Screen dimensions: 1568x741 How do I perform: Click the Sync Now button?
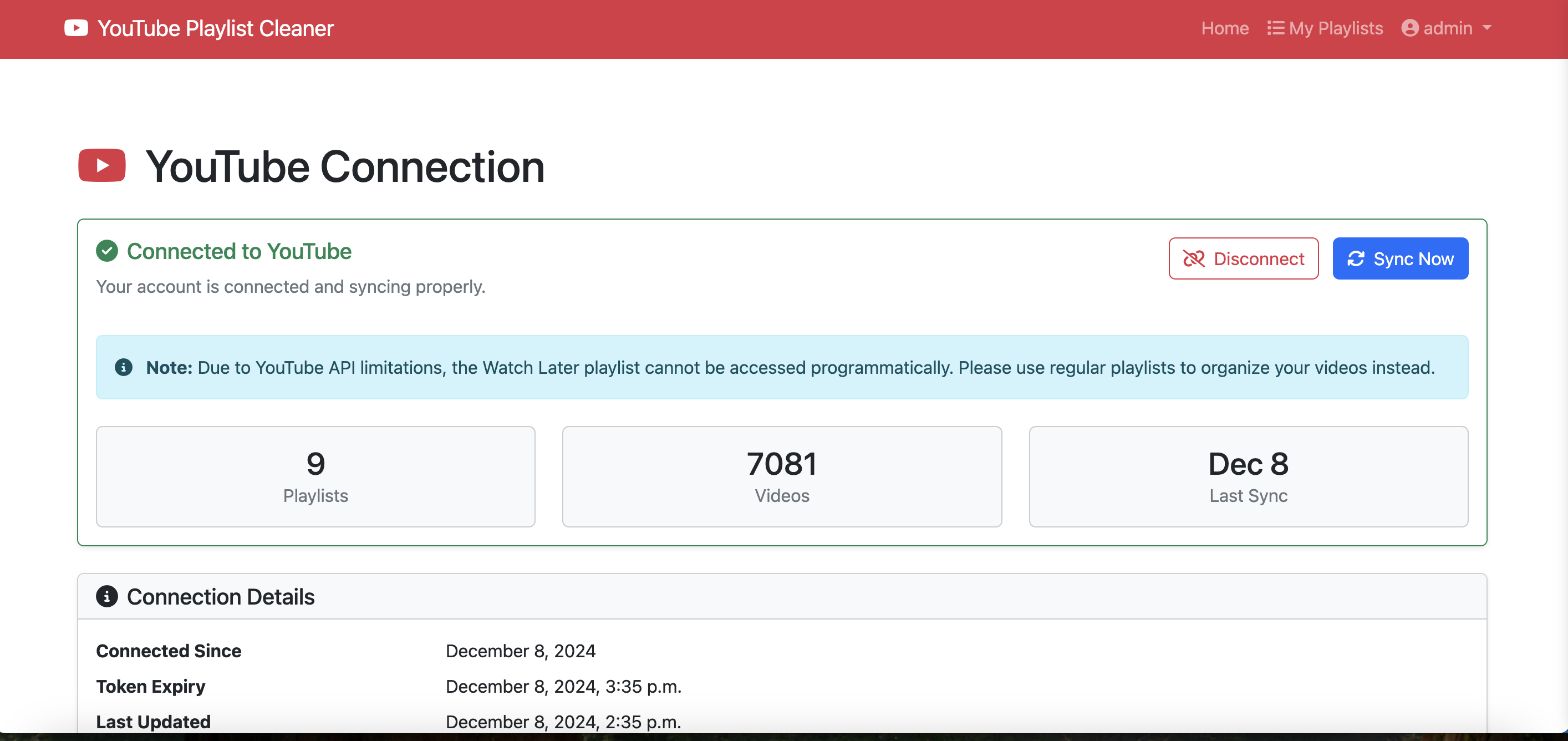1400,259
